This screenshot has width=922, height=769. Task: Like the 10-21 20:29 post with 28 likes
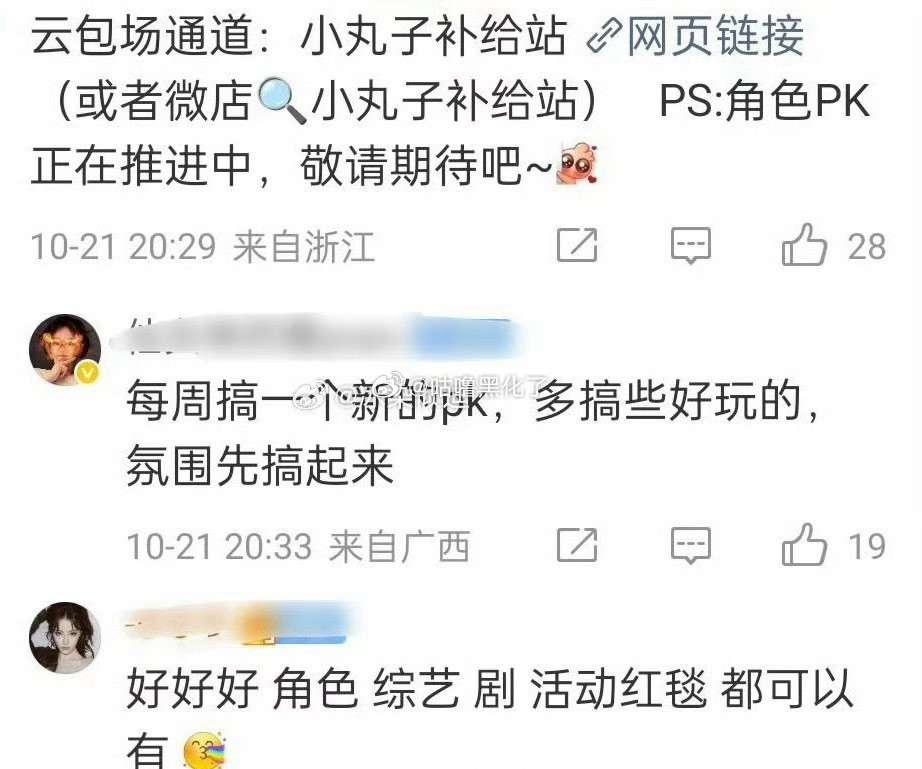pyautogui.click(x=804, y=245)
